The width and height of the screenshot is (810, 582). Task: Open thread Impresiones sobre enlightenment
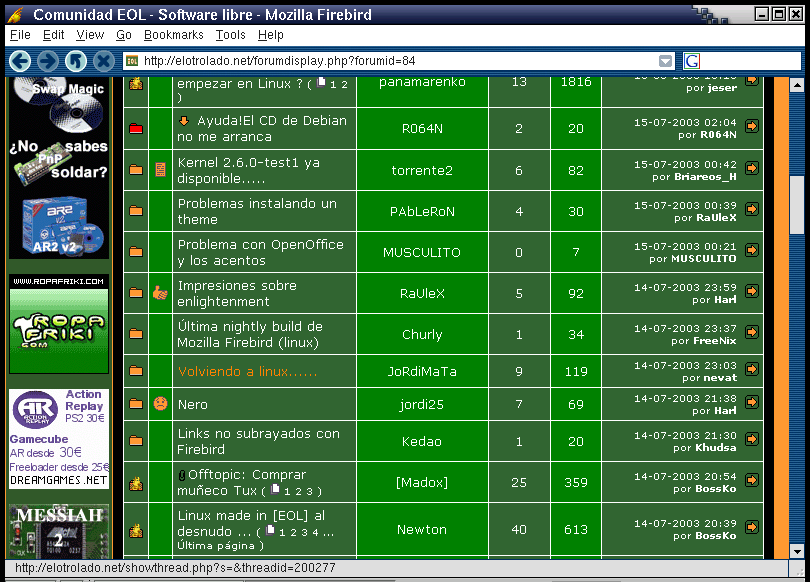point(237,293)
